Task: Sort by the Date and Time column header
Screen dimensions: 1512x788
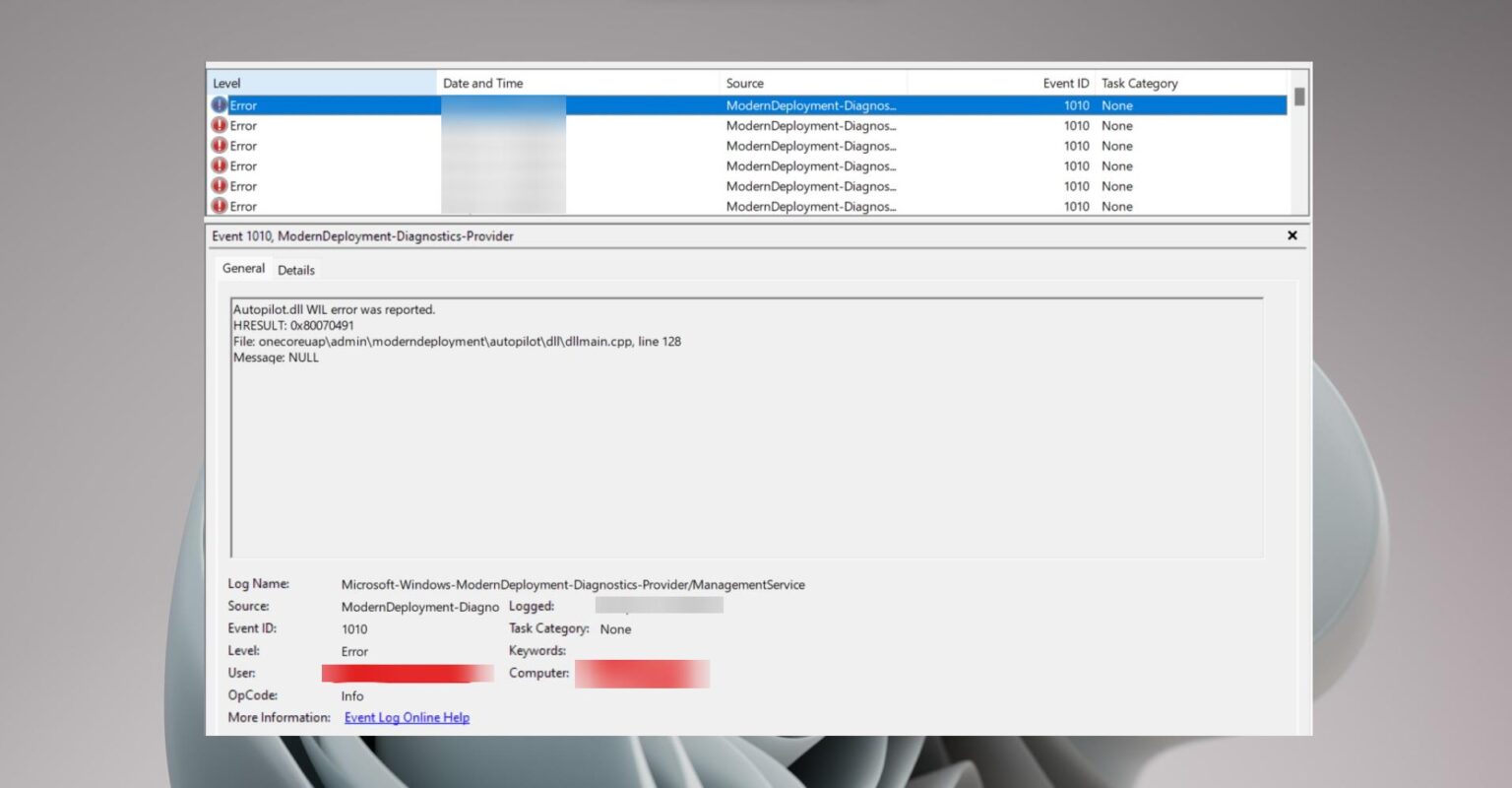Action: pyautogui.click(x=578, y=83)
